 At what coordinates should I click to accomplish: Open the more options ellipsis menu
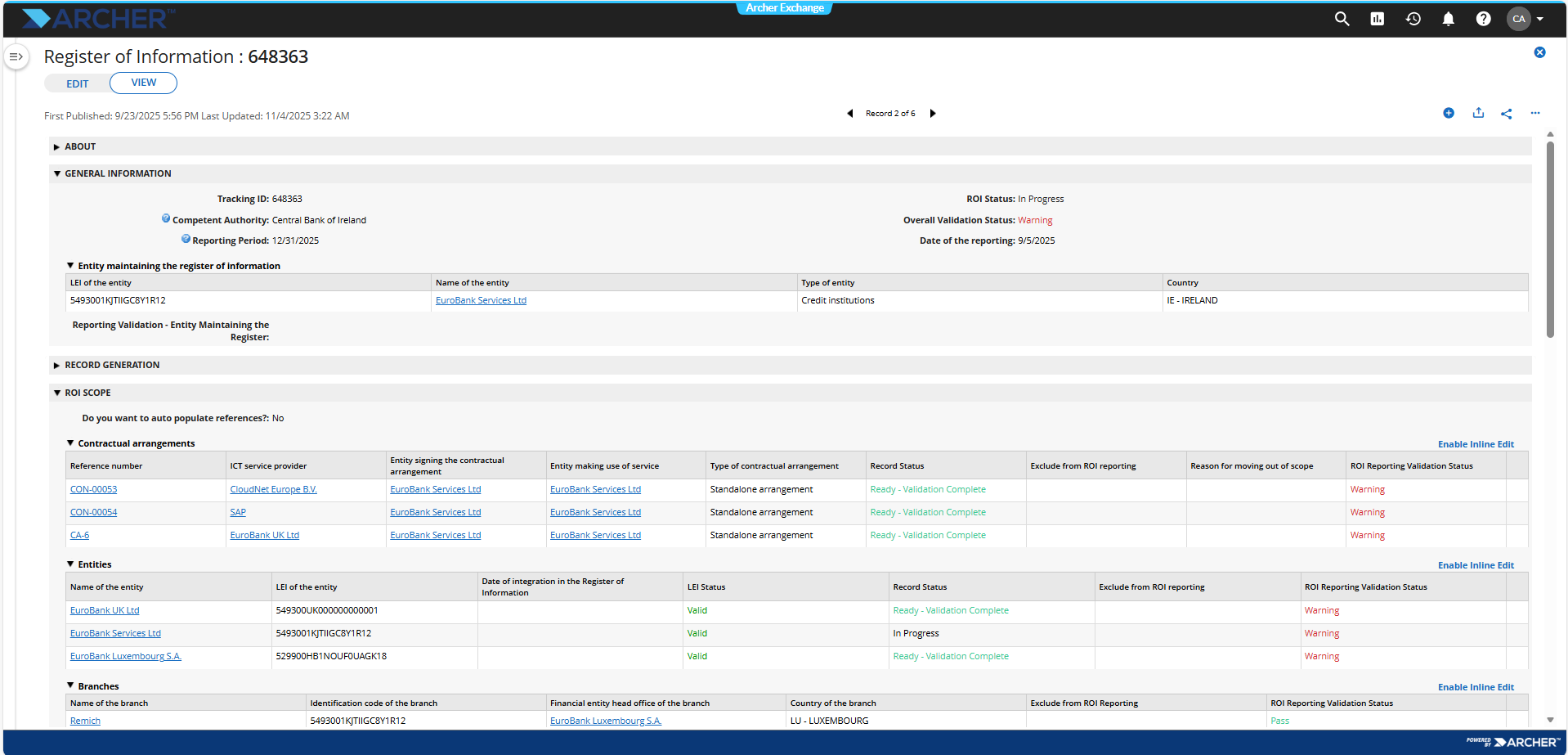tap(1535, 113)
